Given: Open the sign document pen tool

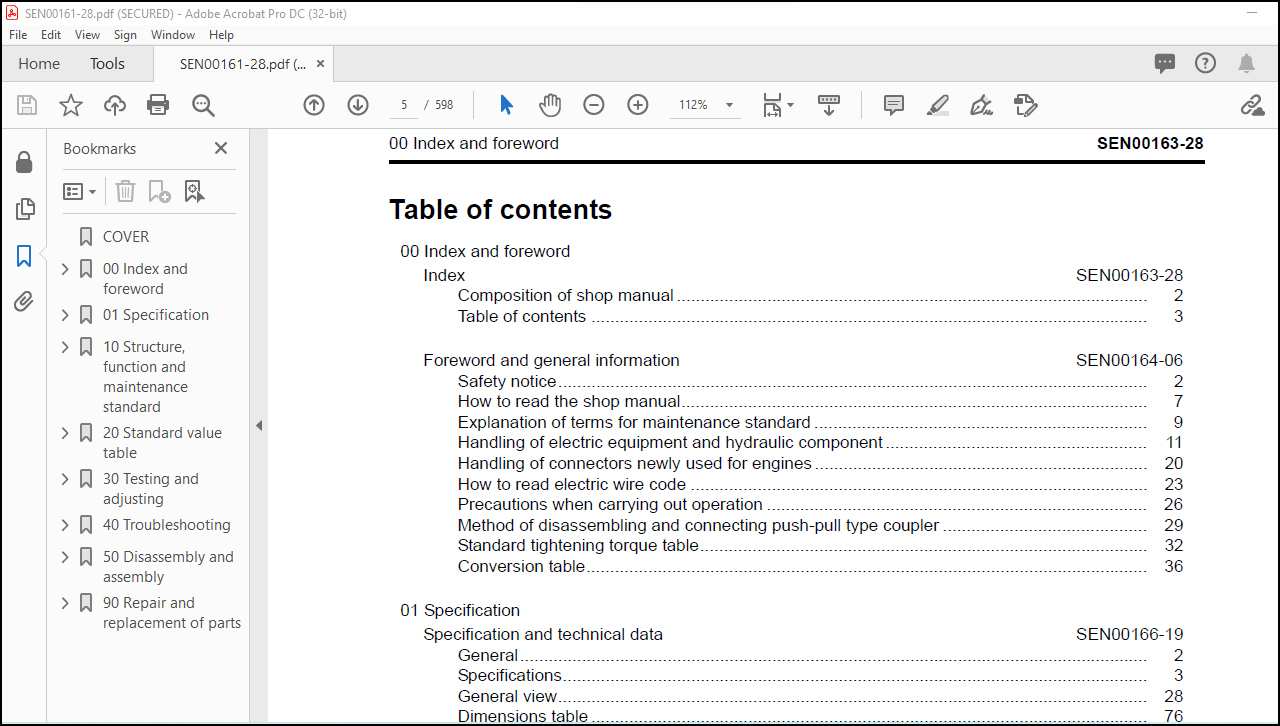Looking at the screenshot, I should click(981, 105).
